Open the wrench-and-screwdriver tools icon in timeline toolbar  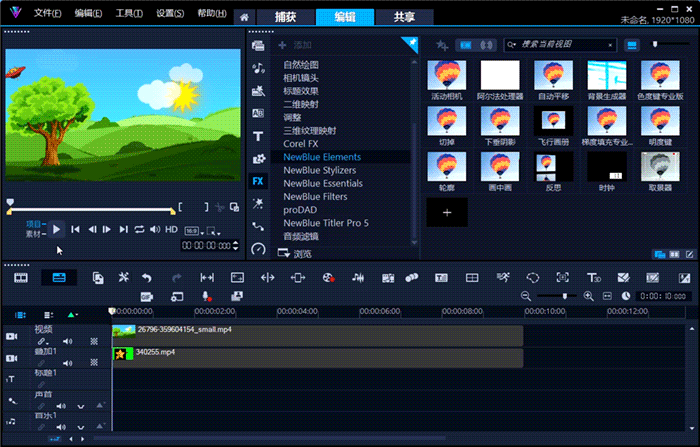coord(124,278)
